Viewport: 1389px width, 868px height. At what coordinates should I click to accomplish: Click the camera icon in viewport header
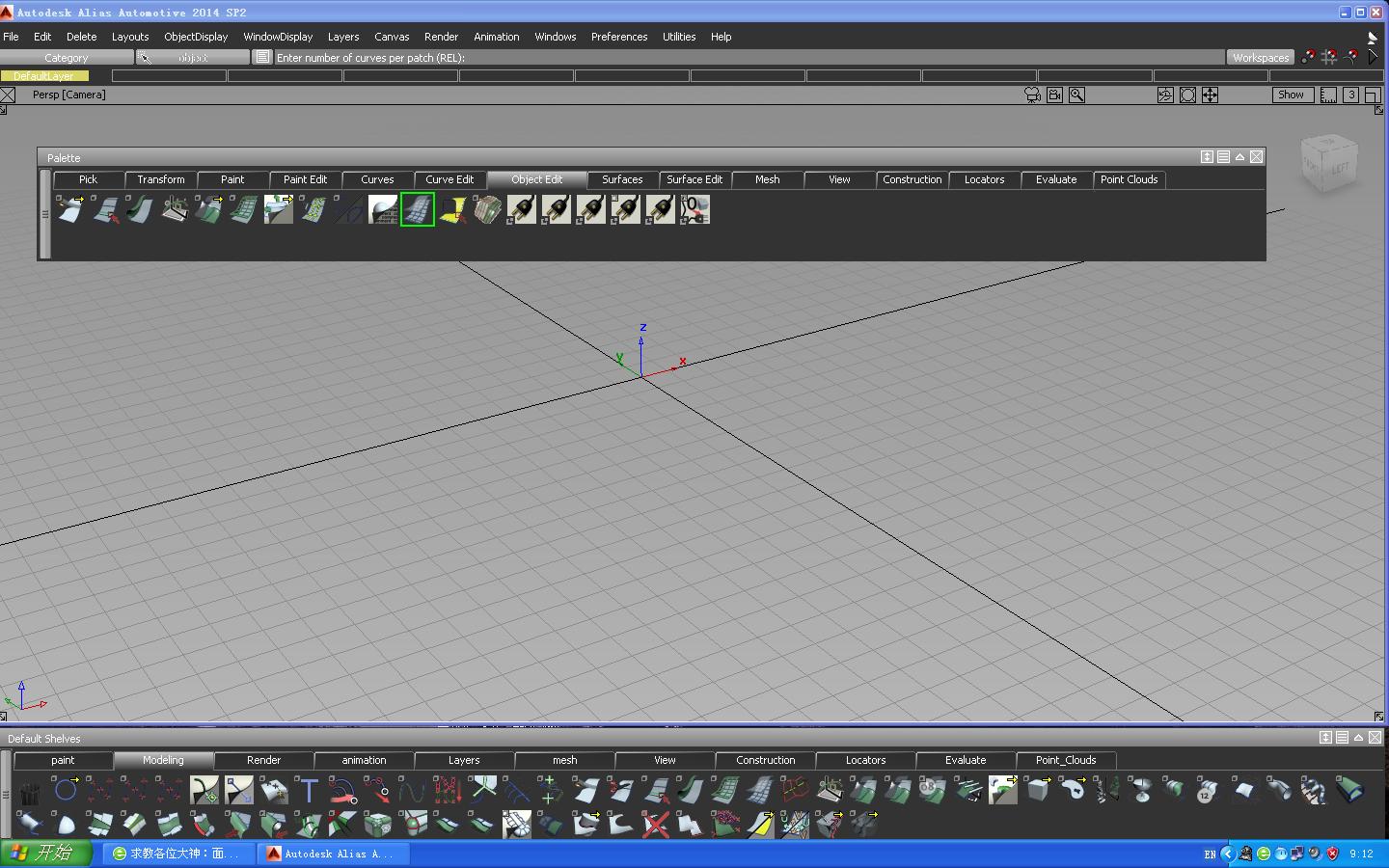pos(1033,95)
